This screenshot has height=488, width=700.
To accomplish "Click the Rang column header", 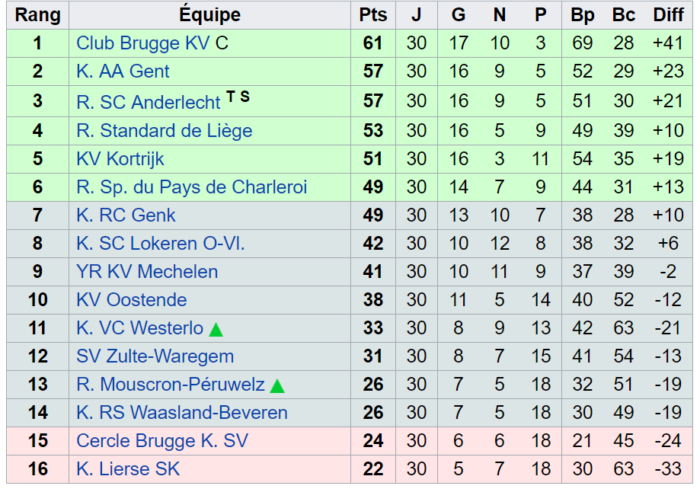I will (x=38, y=15).
